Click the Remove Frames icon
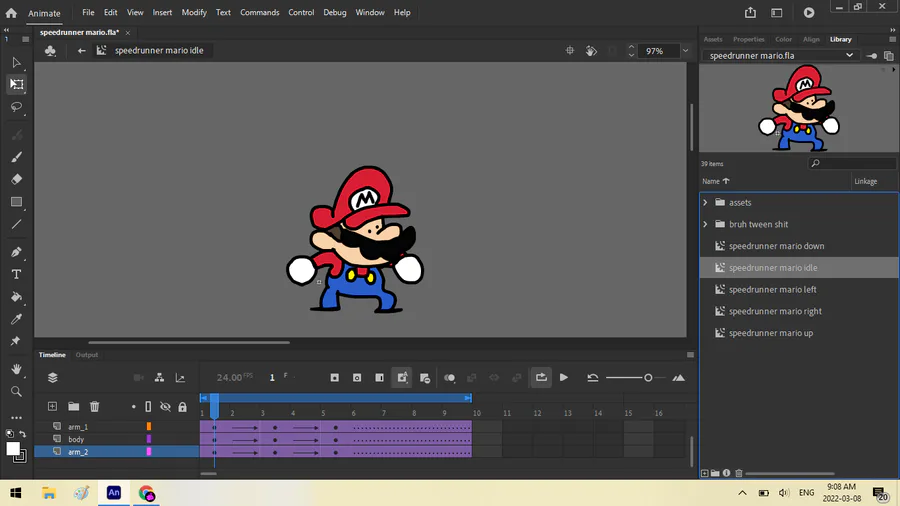Screen dimensions: 900x506 [425, 377]
